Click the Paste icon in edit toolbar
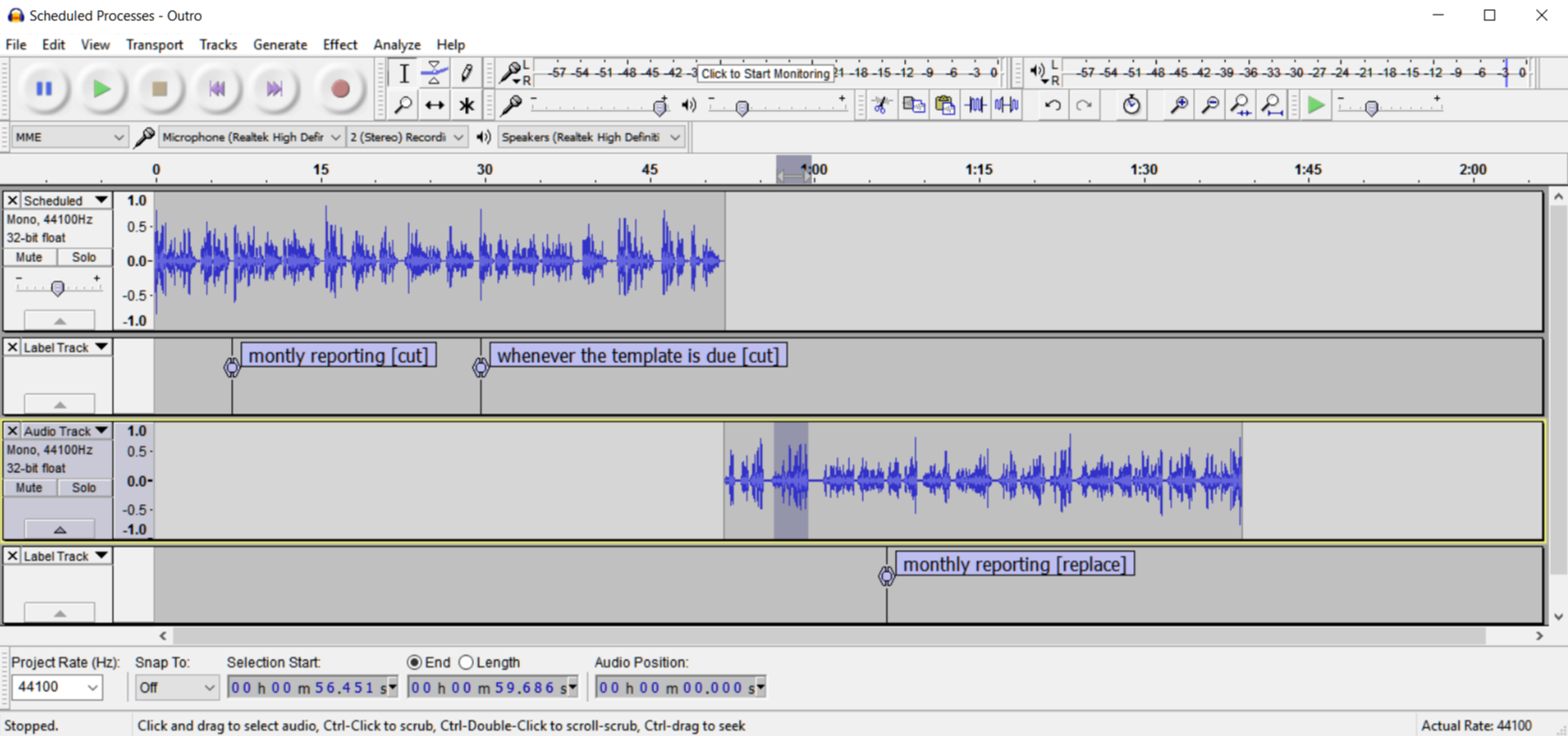The width and height of the screenshot is (1568, 736). (x=944, y=105)
